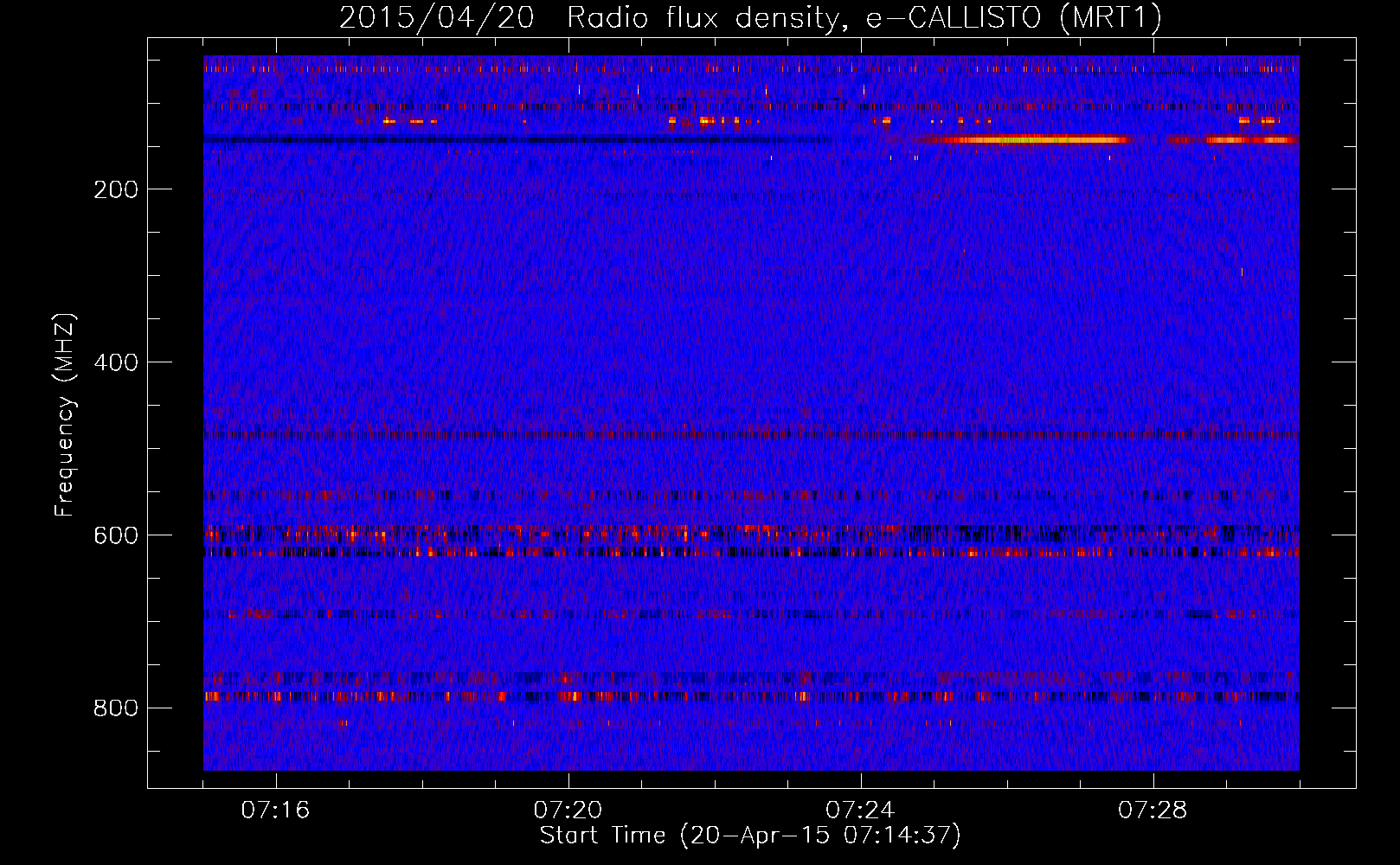Click the 200 frequency tick label
Screen dimensions: 1400x865
click(x=116, y=189)
